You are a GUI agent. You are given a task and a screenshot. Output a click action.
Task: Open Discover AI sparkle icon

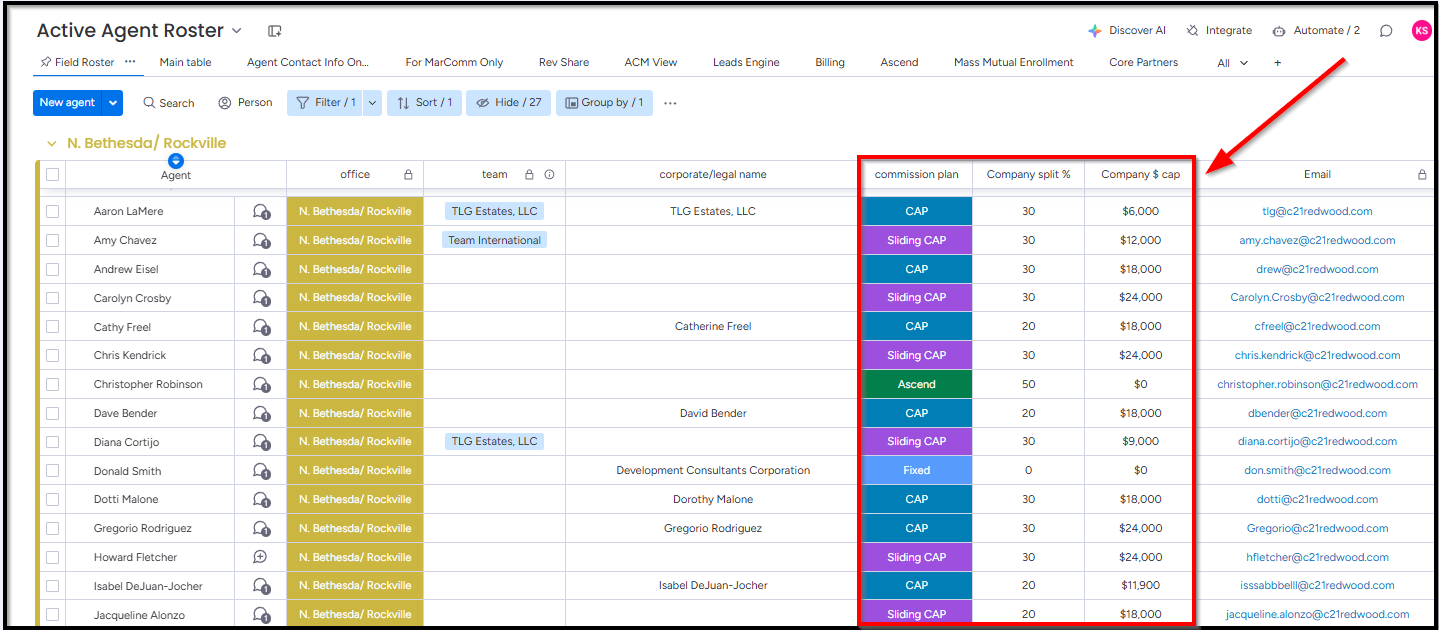coord(1095,31)
